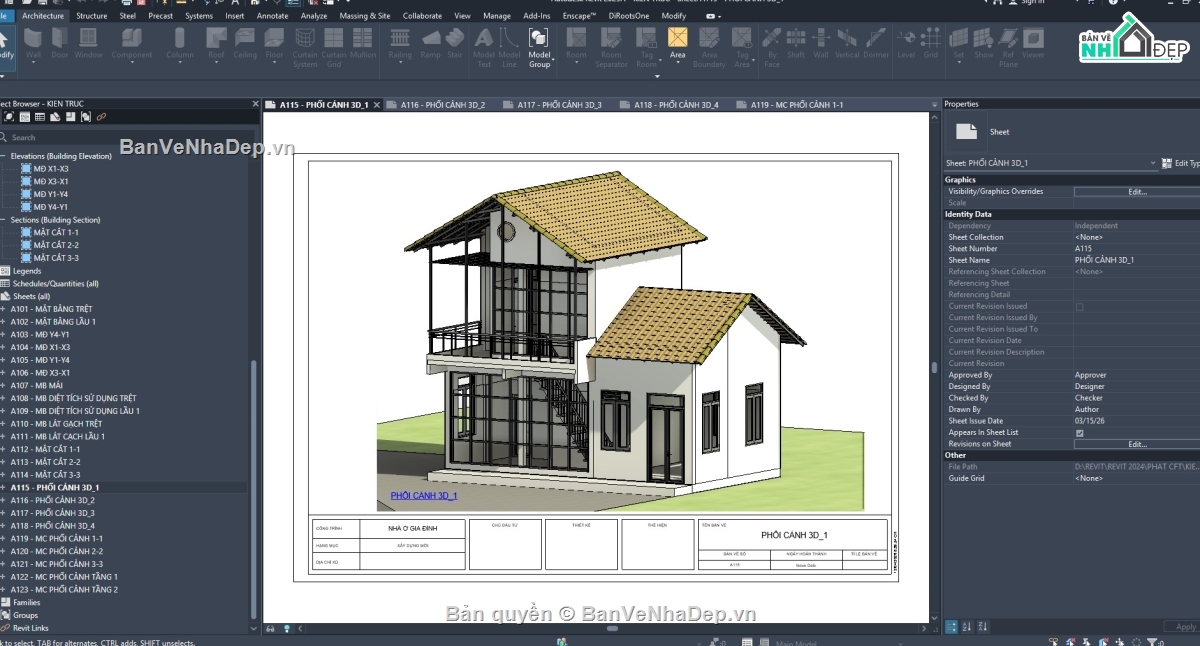
Task: Click the Sheet Name value field
Action: click(x=1137, y=260)
